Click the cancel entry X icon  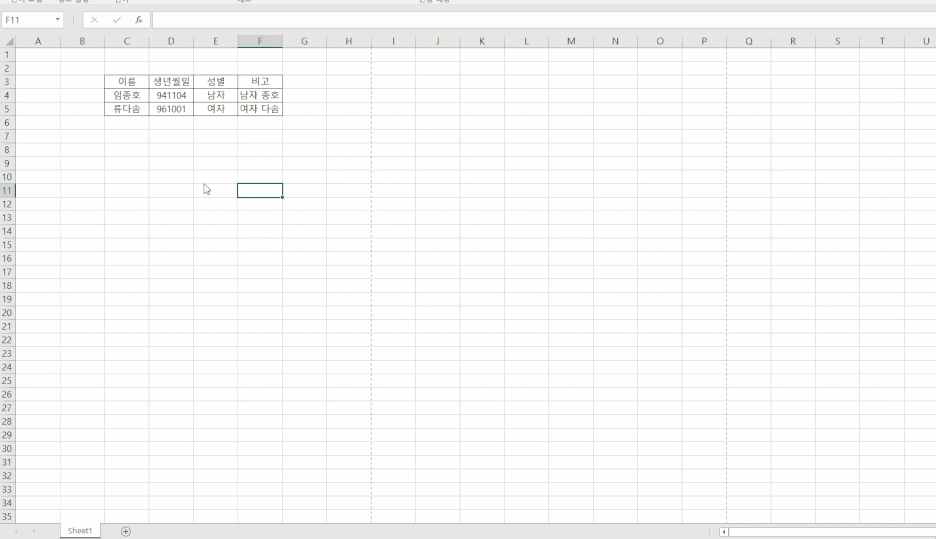pos(94,20)
